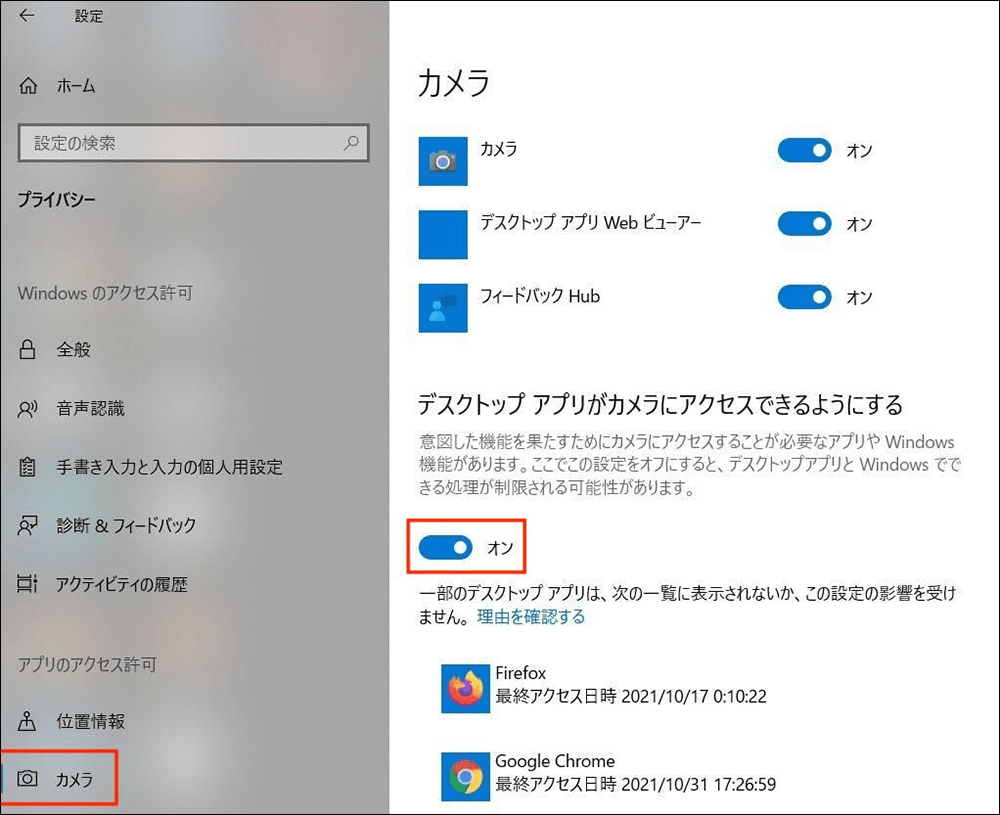Click the 理由を確認する link
Image resolution: width=1000 pixels, height=815 pixels.
click(x=531, y=617)
